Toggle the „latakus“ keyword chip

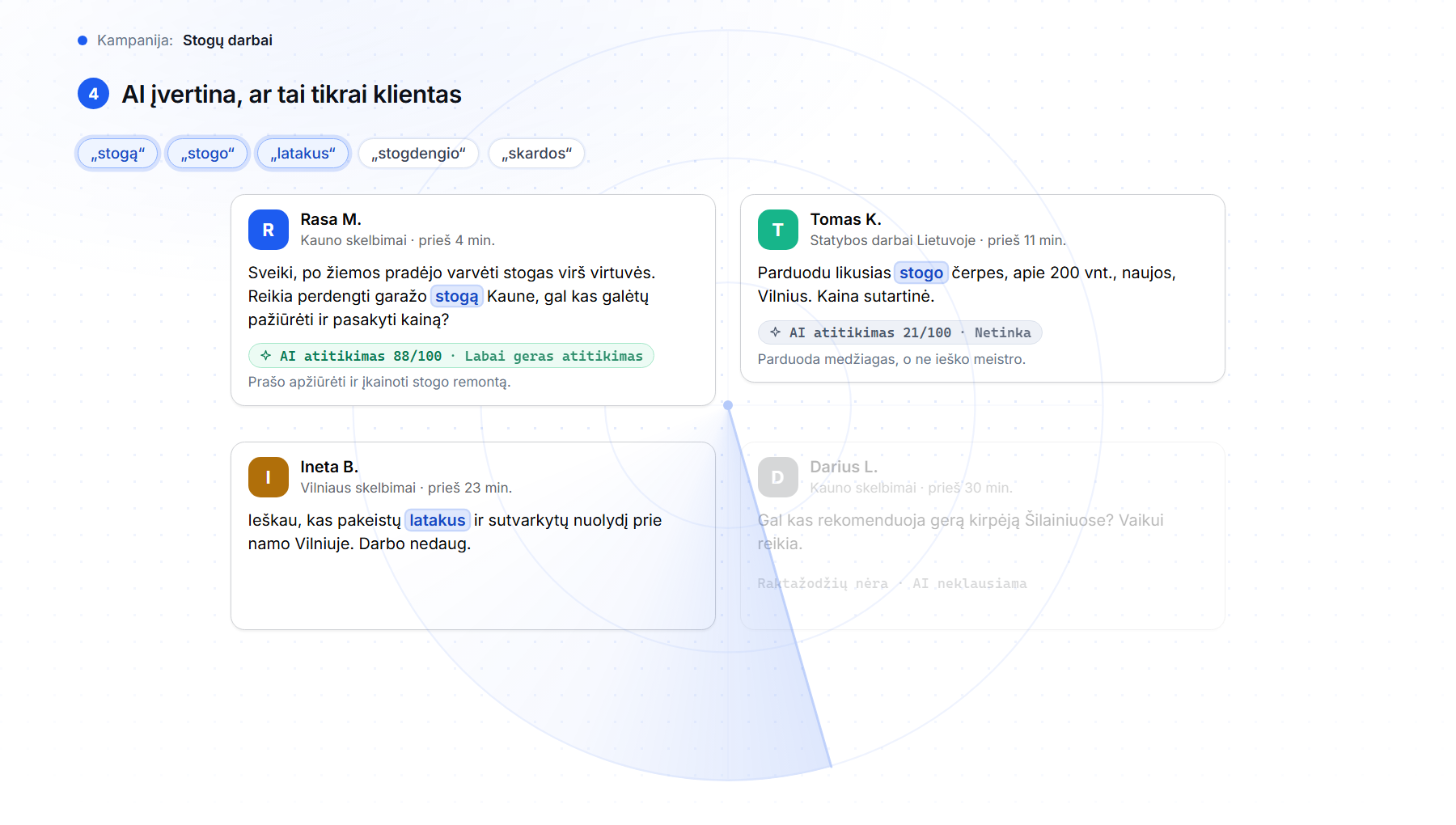coord(303,154)
